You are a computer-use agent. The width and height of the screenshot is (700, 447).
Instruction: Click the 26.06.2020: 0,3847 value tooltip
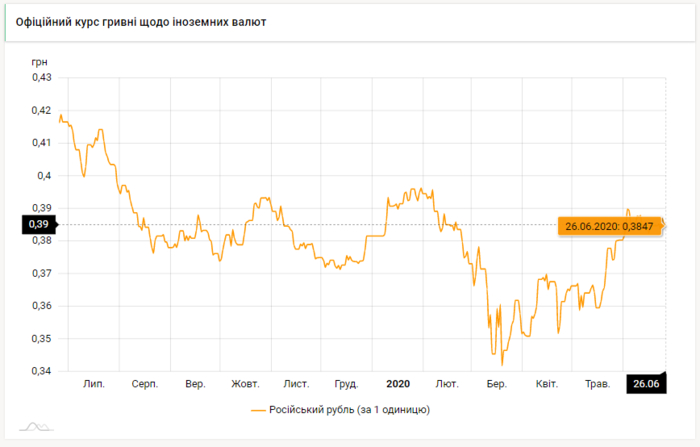coord(609,226)
